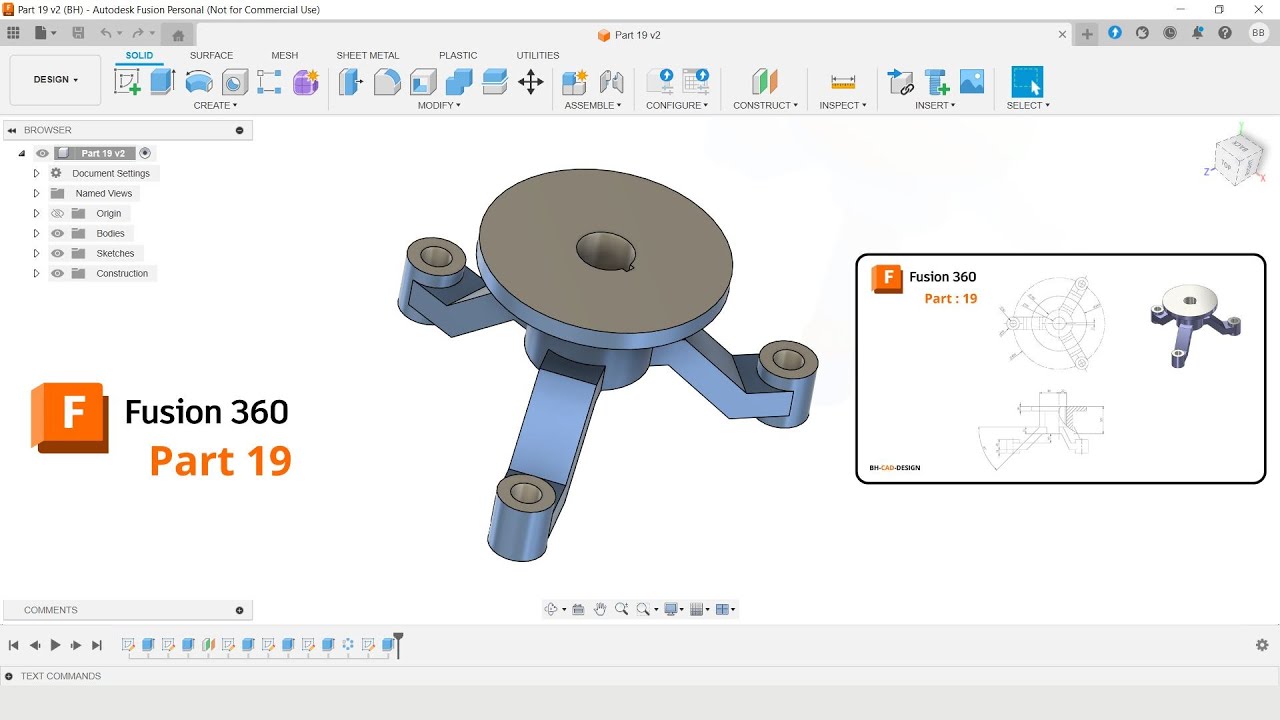Click the Insert Canvas image icon
This screenshot has height=720, width=1280.
click(x=972, y=82)
